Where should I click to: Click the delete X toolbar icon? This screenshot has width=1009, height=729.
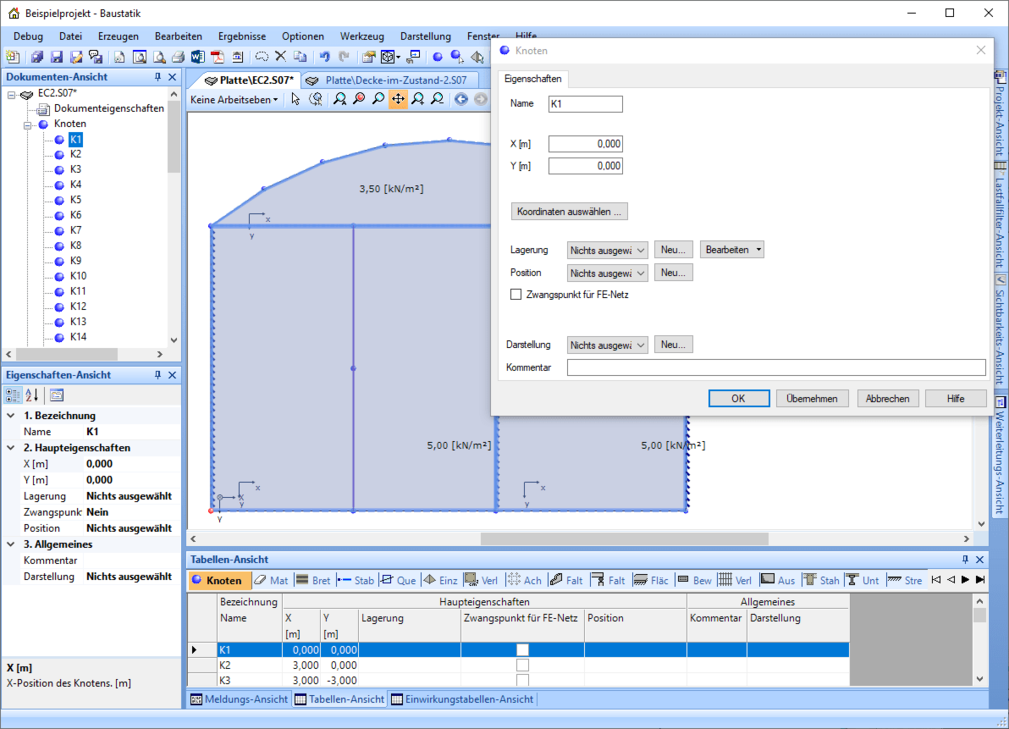[x=281, y=57]
